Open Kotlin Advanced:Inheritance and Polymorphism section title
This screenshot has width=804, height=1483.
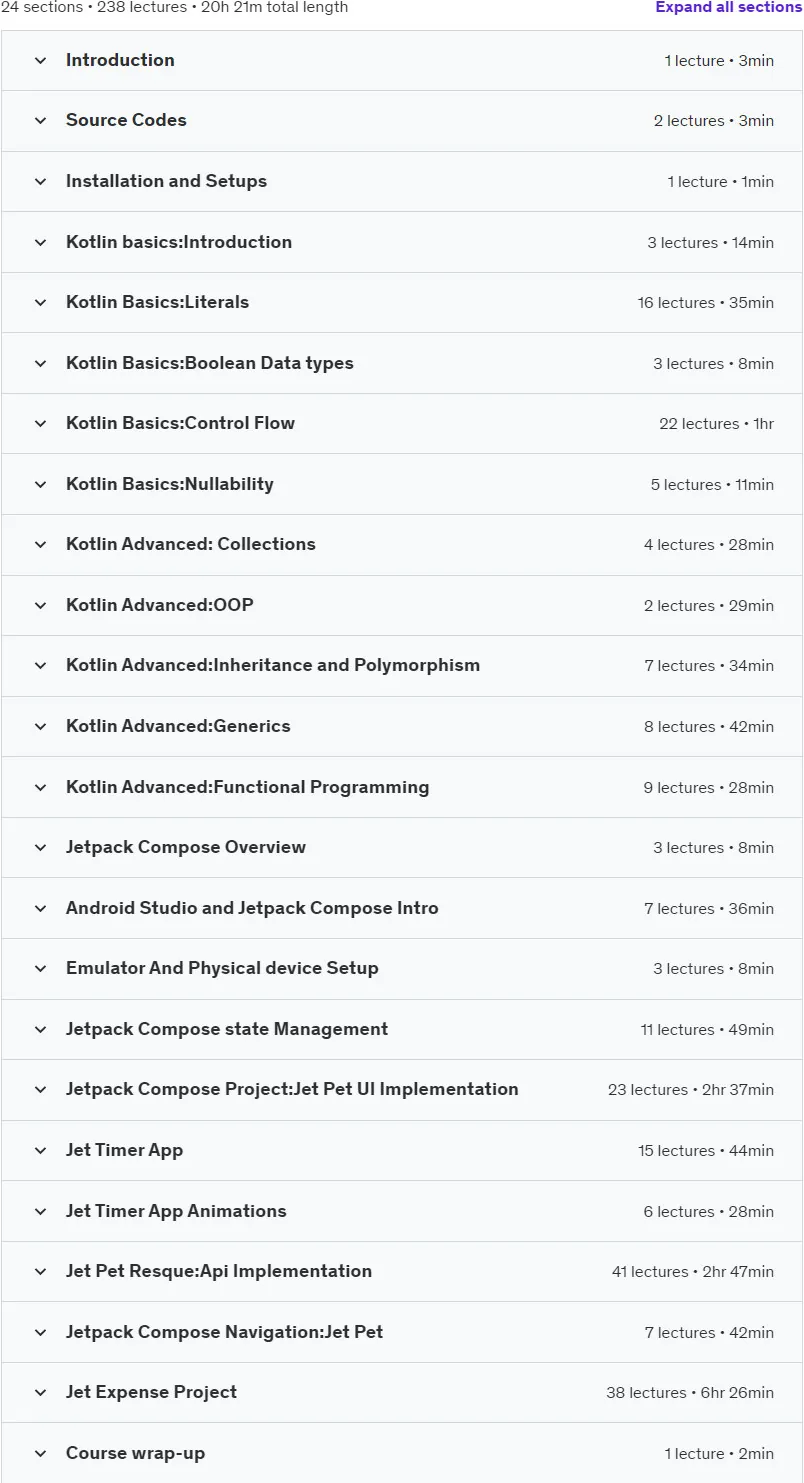[x=273, y=665]
